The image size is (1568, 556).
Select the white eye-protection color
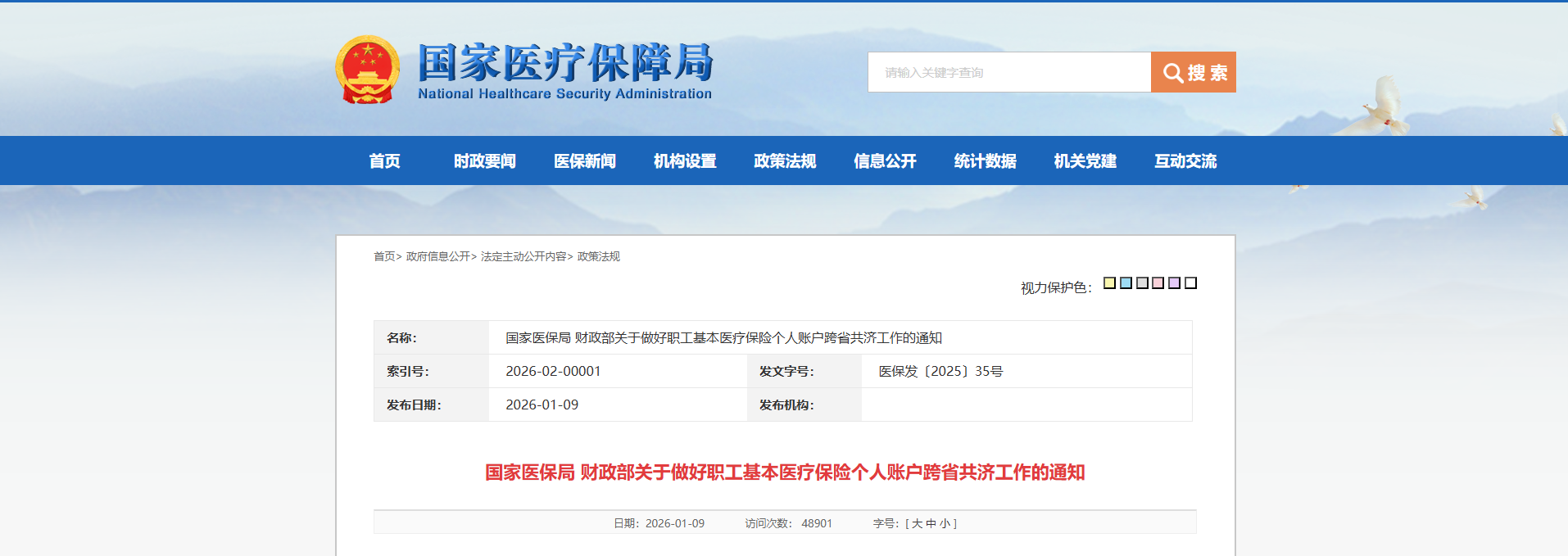coord(1190,283)
